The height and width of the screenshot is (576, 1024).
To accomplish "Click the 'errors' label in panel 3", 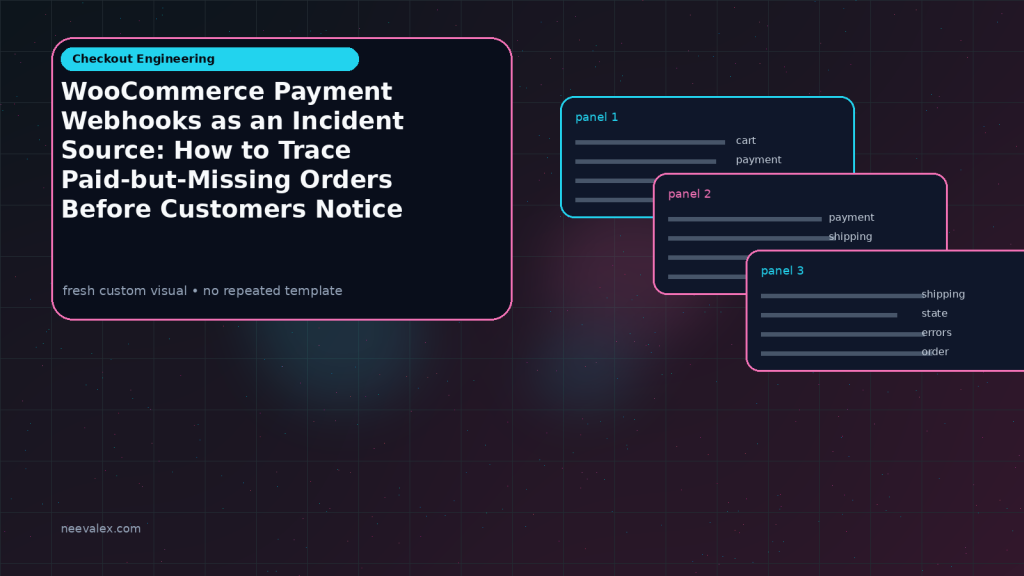I will pyautogui.click(x=936, y=332).
